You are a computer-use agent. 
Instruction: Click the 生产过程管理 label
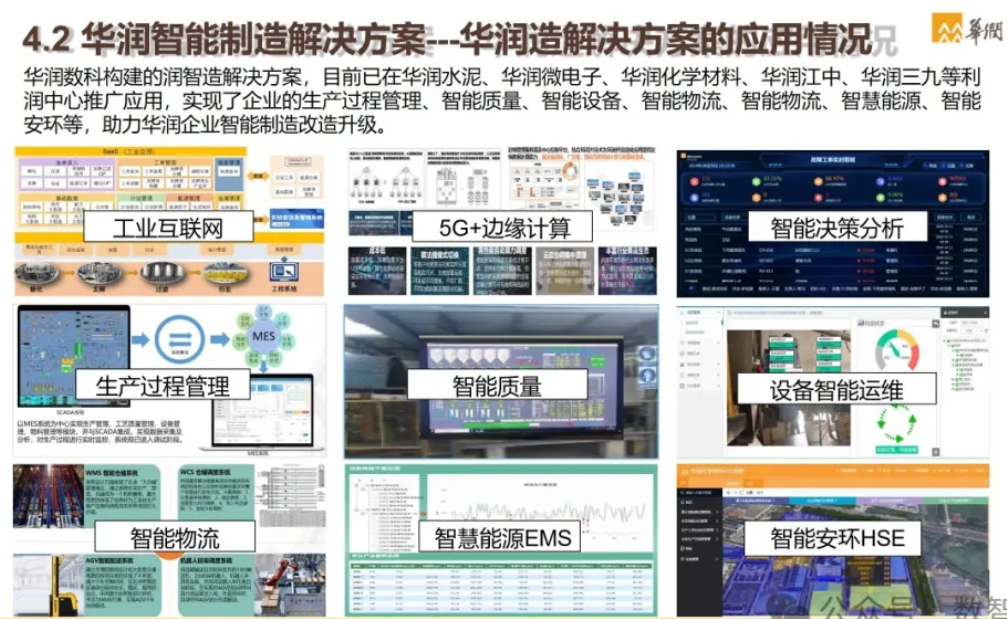[162, 385]
